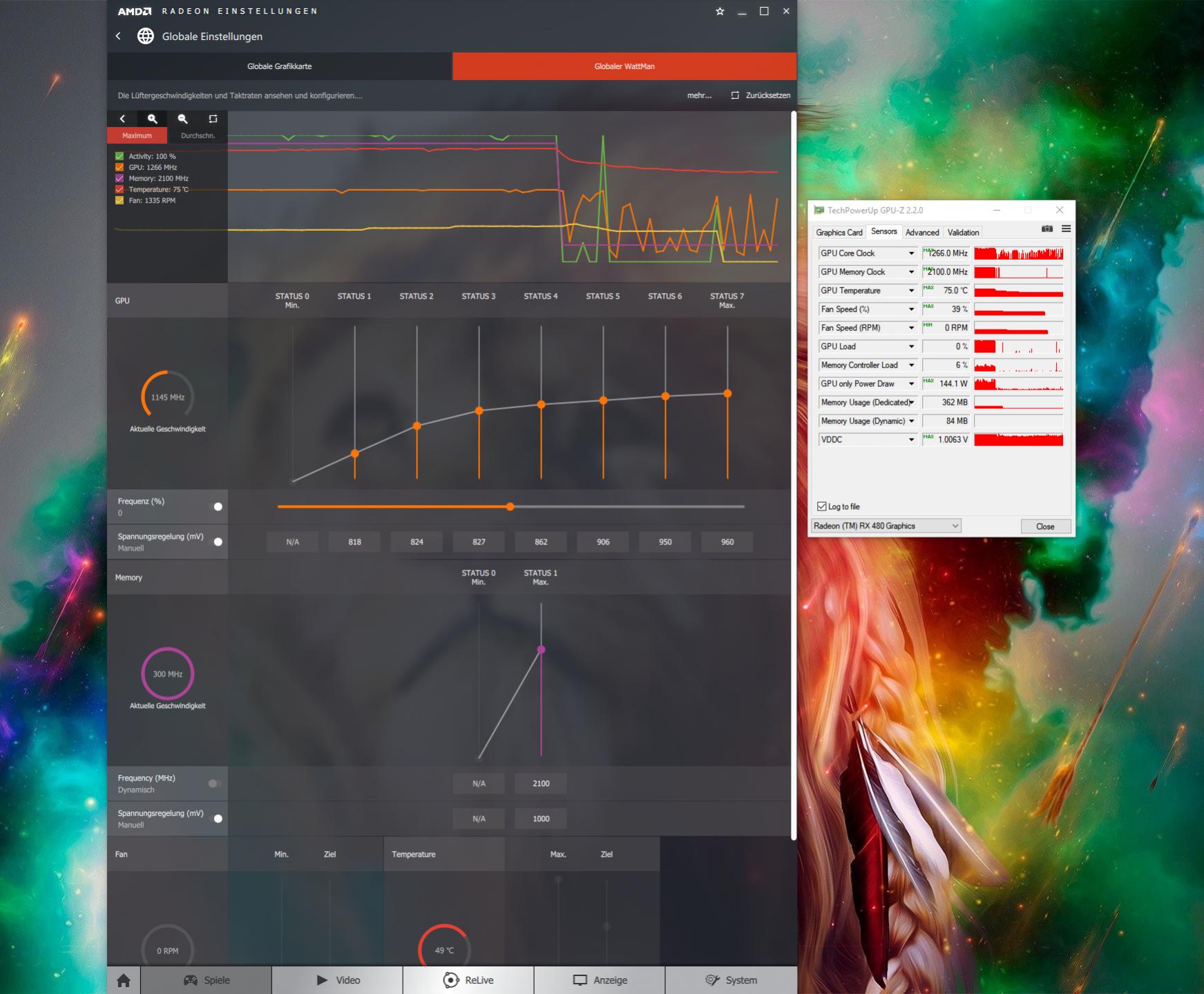Open the Graphics Card tab in GPU-Z
This screenshot has height=994, width=1204.
click(x=839, y=233)
